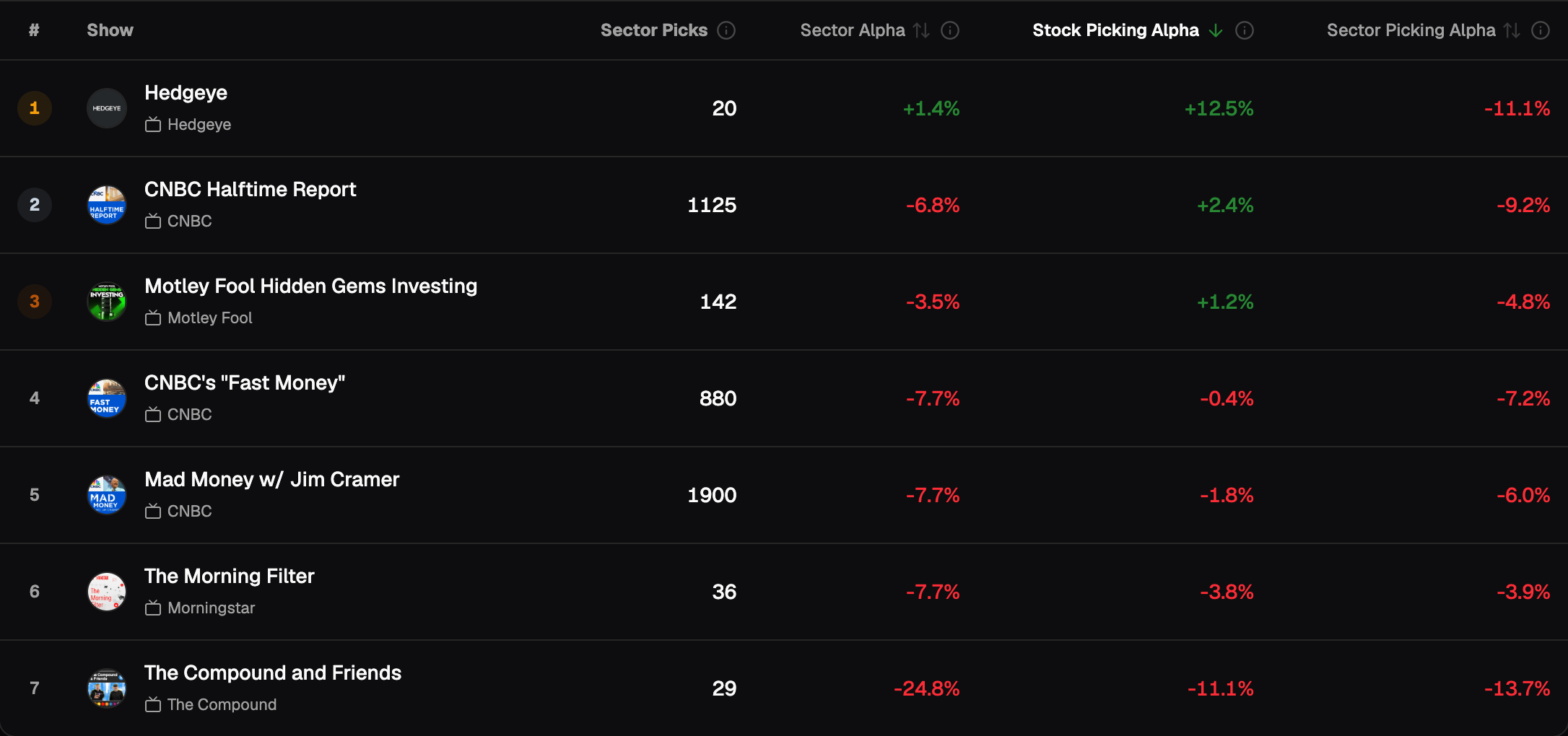Click the CNBC Halftime Report logo
This screenshot has height=736, width=1568.
107,205
